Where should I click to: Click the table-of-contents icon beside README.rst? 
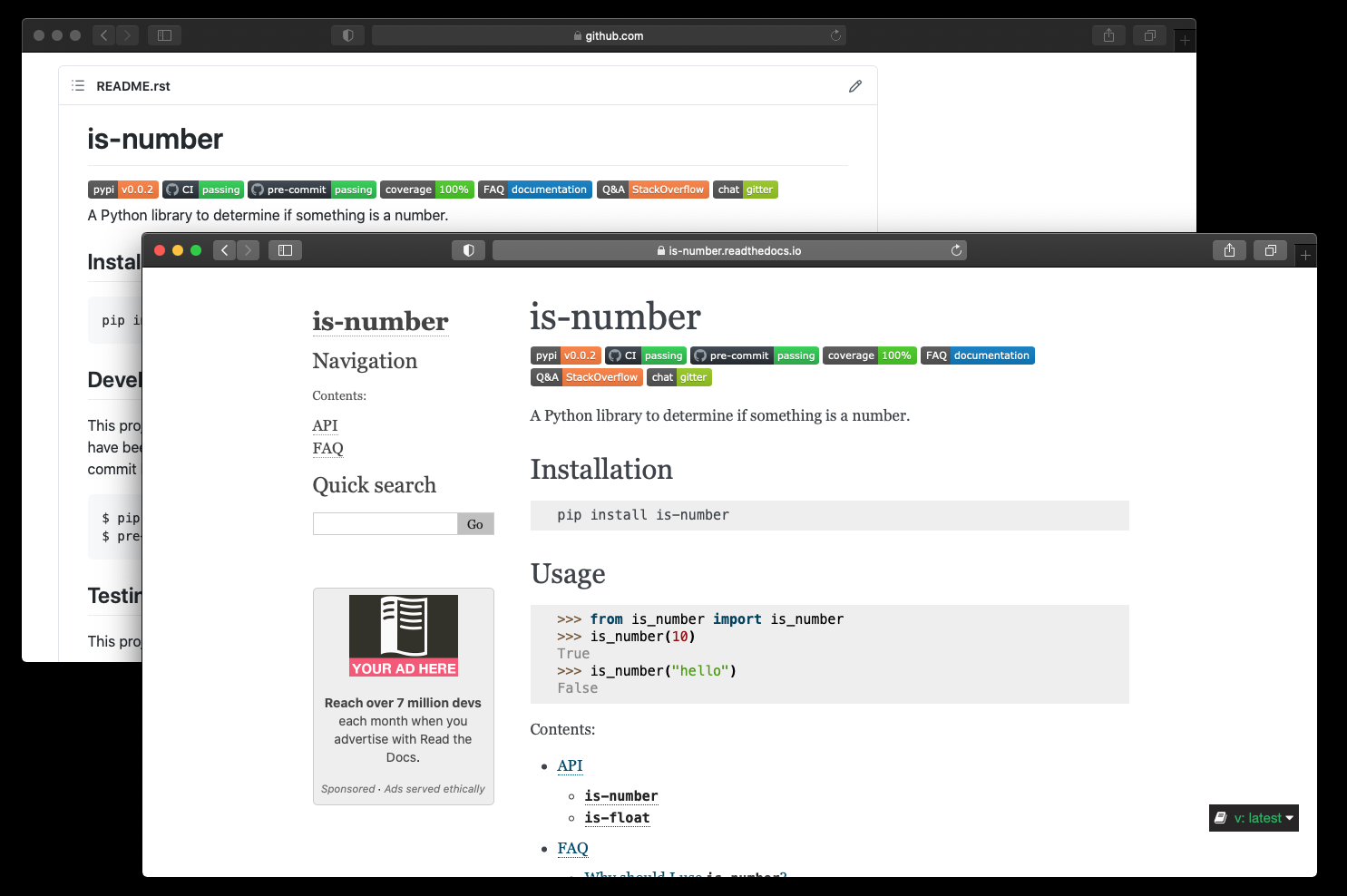78,85
